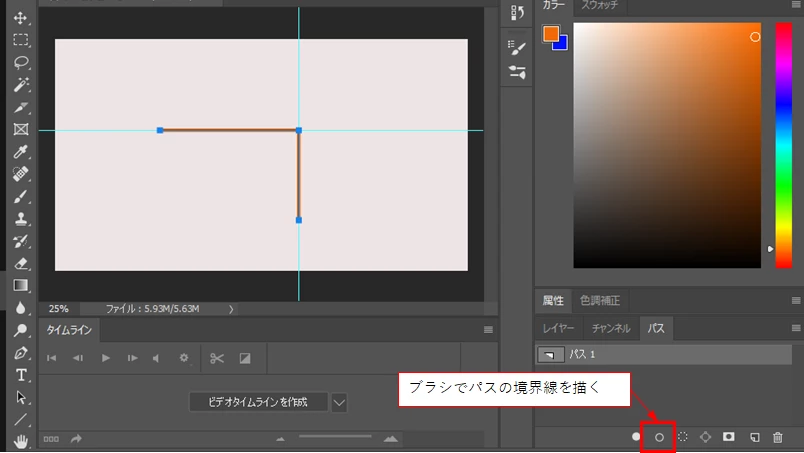Select the Clone Stamp tool
Screen dimensions: 804x453
(x=21, y=219)
